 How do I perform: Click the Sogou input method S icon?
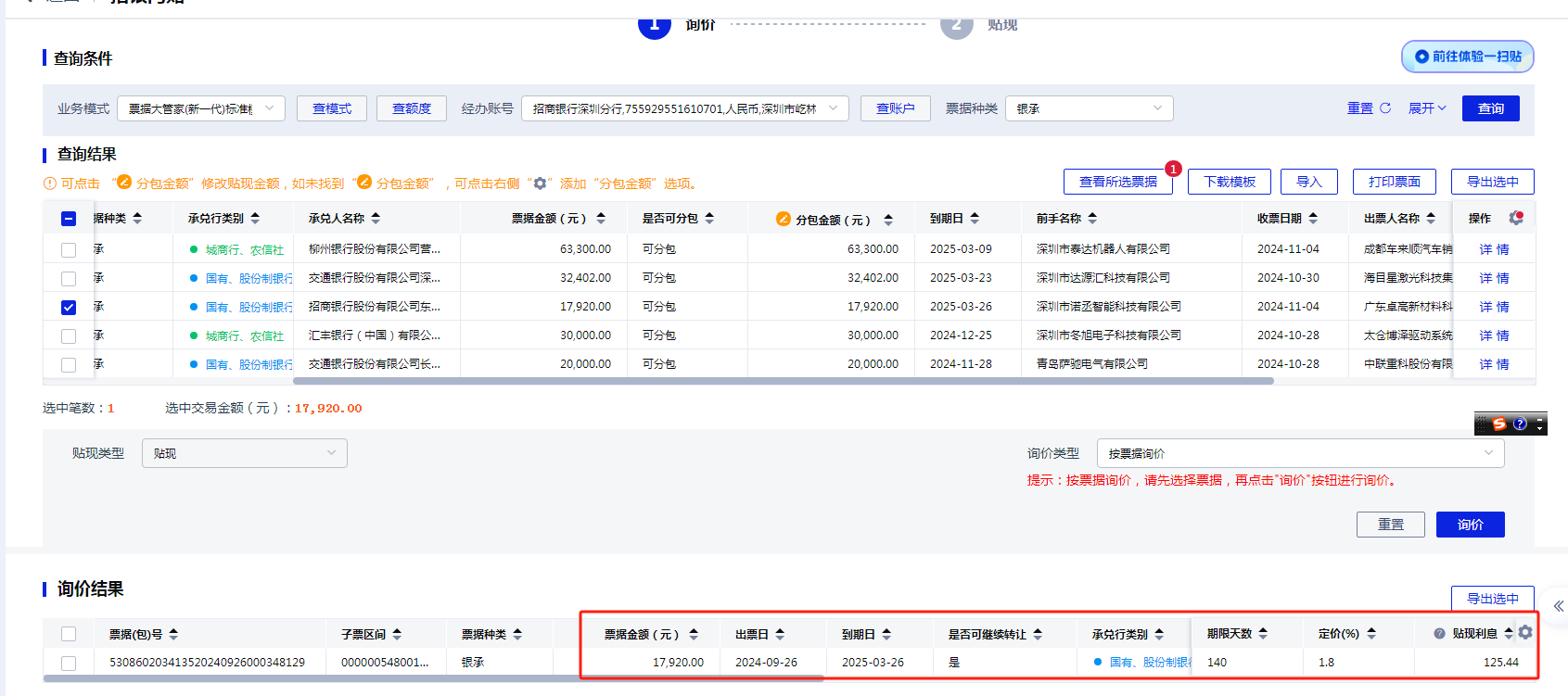pos(1498,424)
